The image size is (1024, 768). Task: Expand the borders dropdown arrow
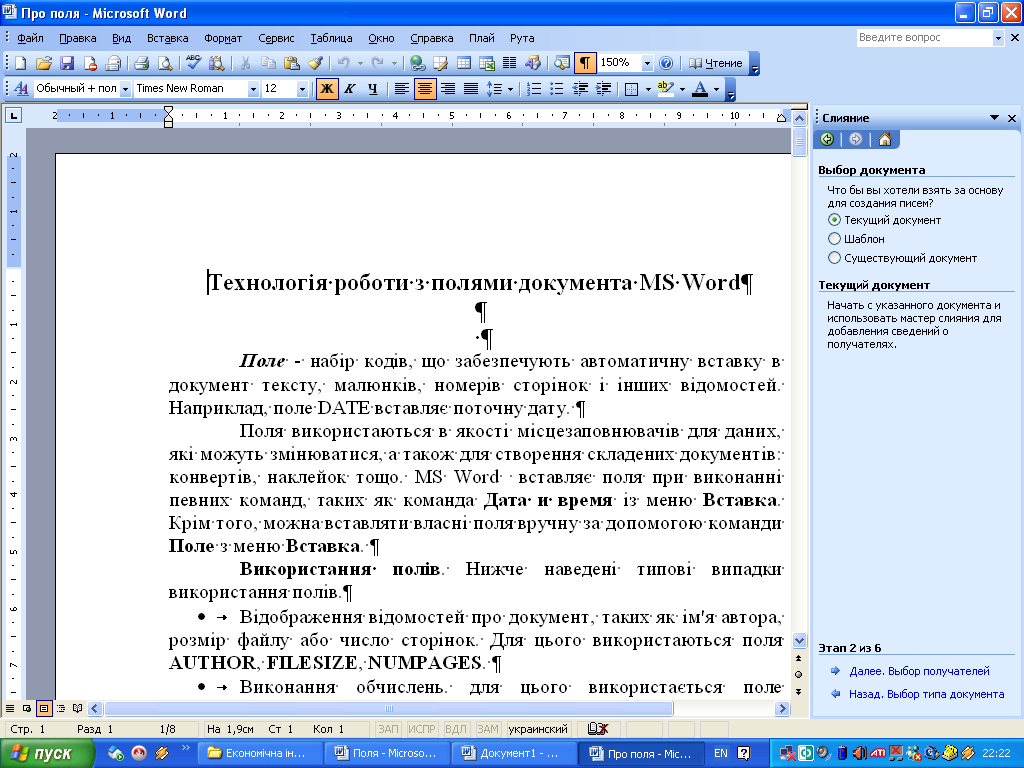(x=648, y=88)
